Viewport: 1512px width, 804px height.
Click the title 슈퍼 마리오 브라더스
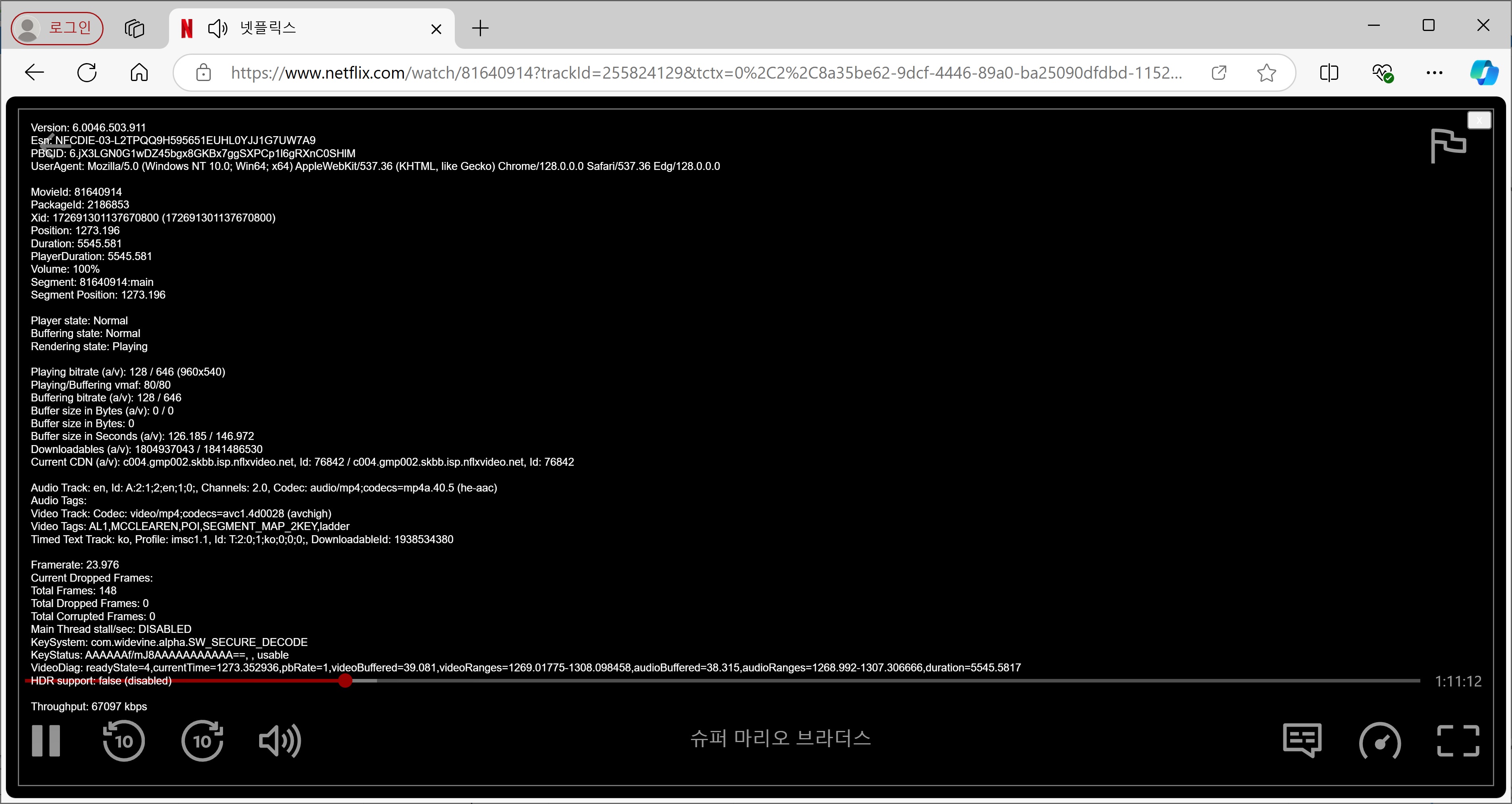(x=781, y=738)
